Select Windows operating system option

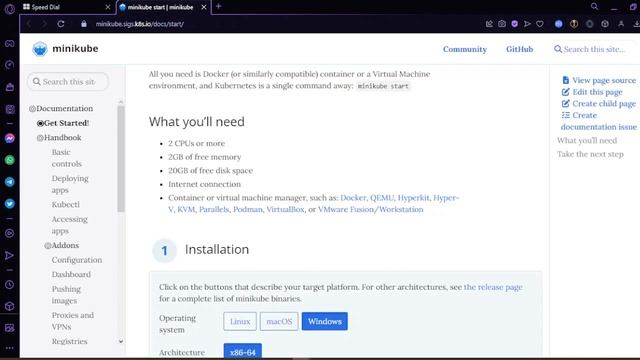pyautogui.click(x=324, y=321)
